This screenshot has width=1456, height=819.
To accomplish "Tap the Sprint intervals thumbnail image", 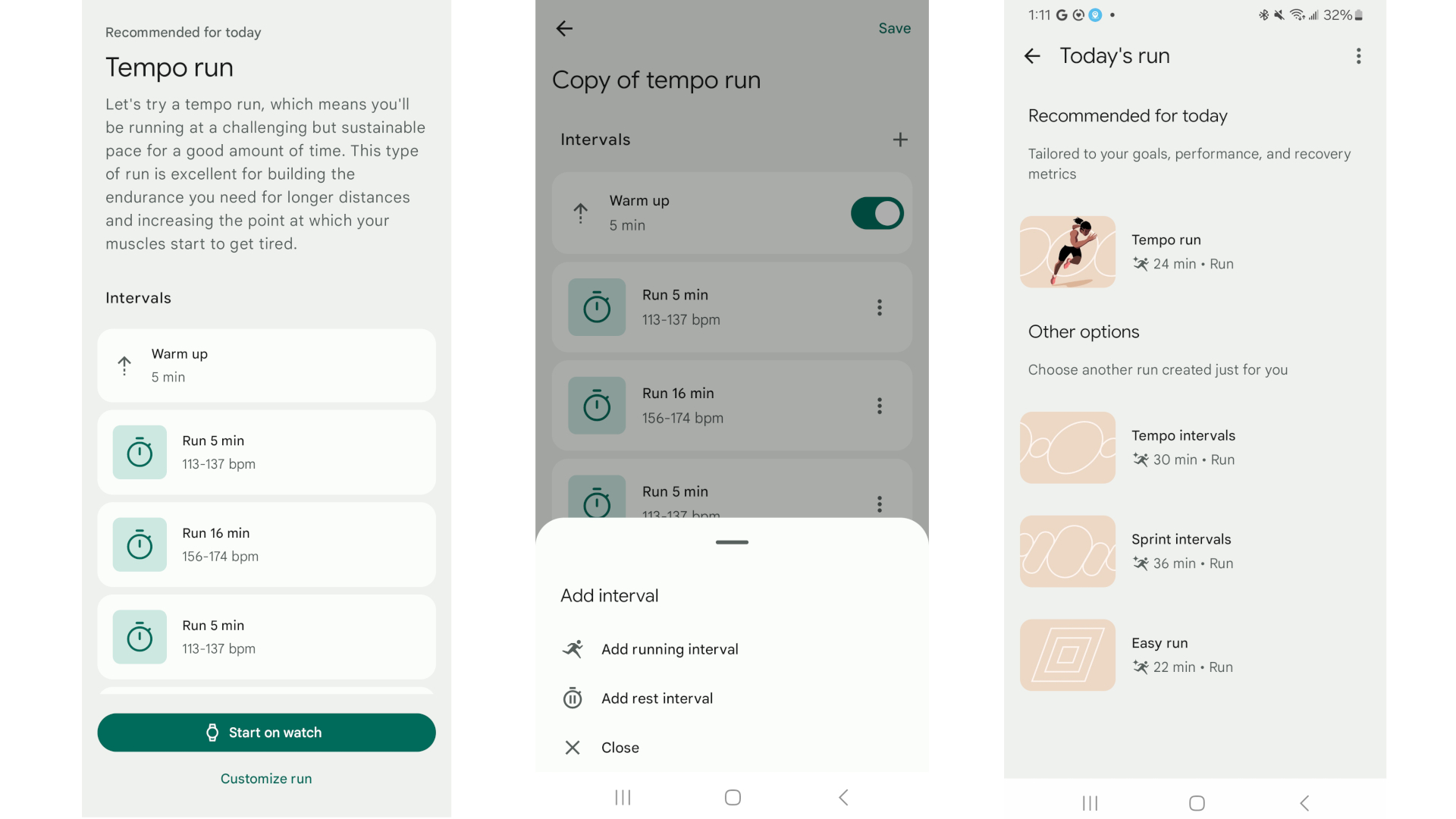I will [x=1065, y=551].
